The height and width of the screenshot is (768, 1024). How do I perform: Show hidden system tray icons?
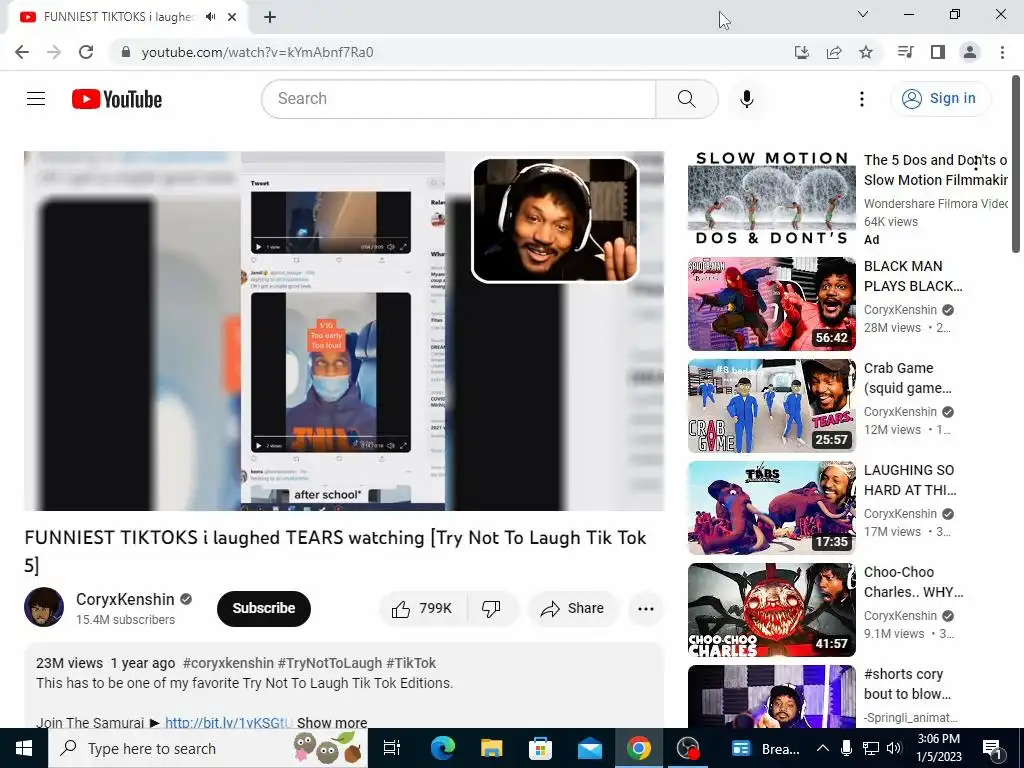pyautogui.click(x=823, y=748)
